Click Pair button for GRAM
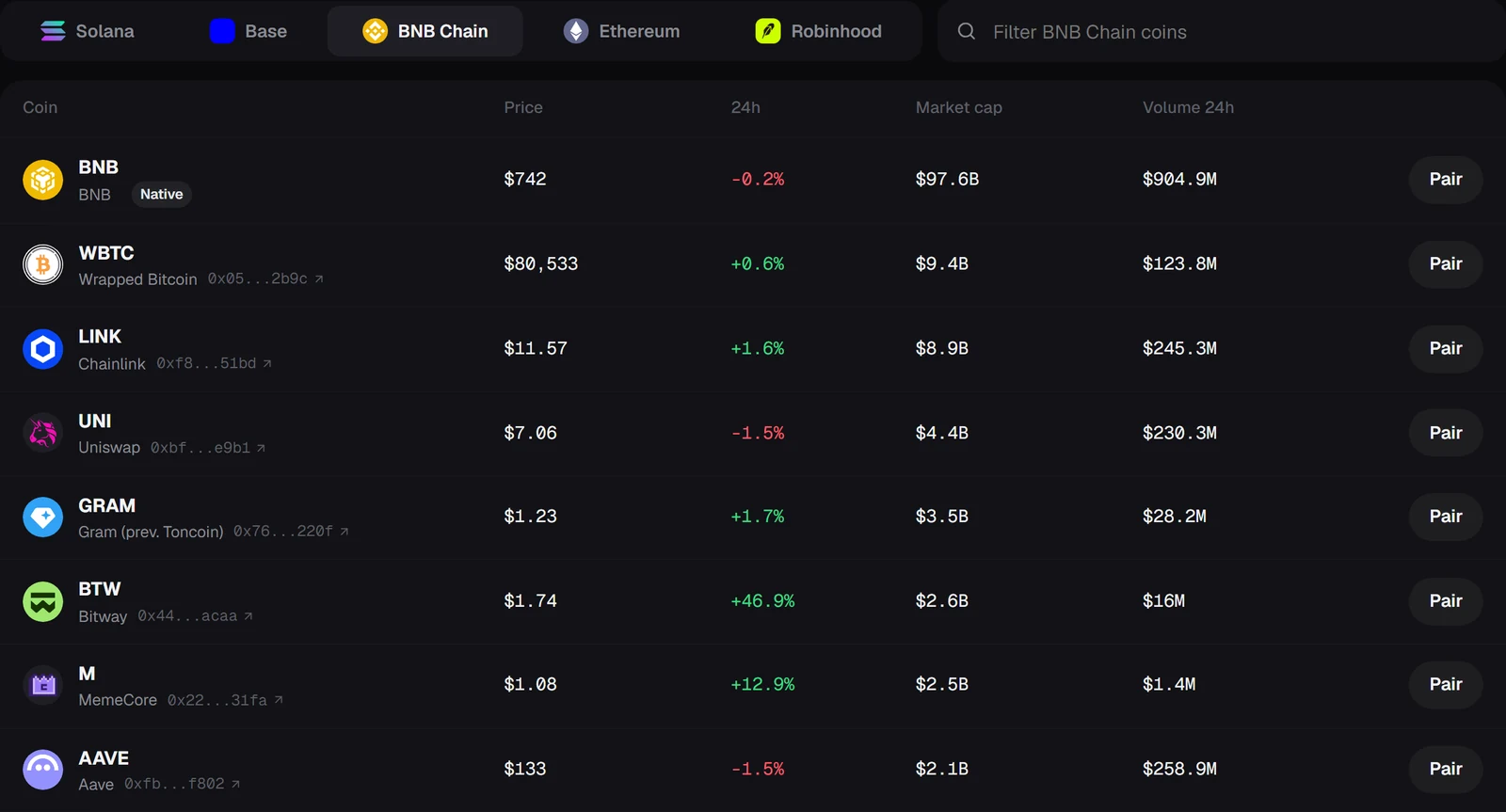 (x=1446, y=517)
